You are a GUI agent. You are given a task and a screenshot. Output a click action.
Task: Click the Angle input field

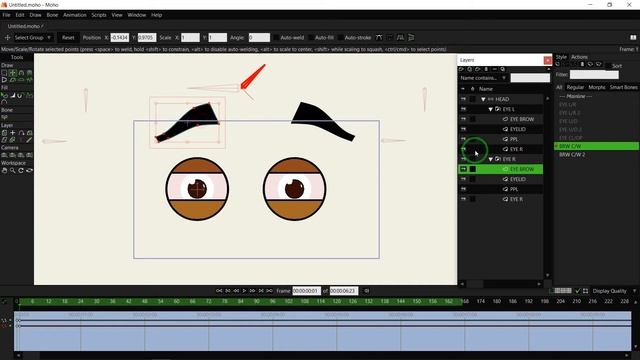(x=259, y=38)
